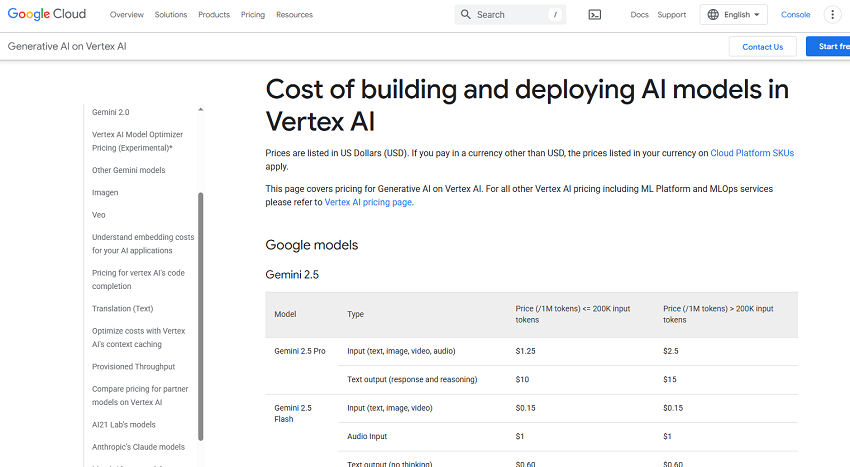Open the Overview menu

point(127,15)
